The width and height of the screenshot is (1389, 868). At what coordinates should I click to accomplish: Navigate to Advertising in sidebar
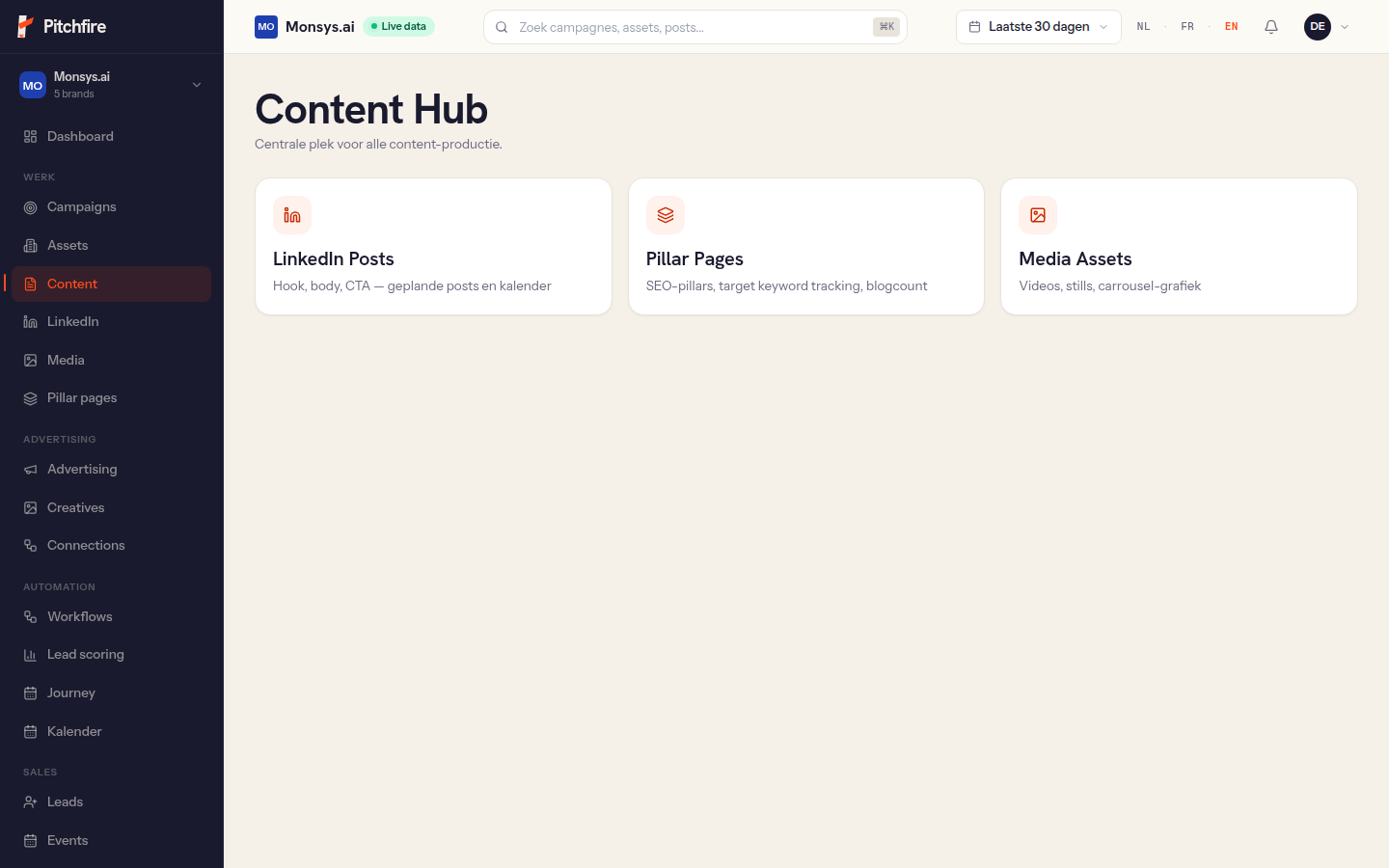(x=112, y=470)
